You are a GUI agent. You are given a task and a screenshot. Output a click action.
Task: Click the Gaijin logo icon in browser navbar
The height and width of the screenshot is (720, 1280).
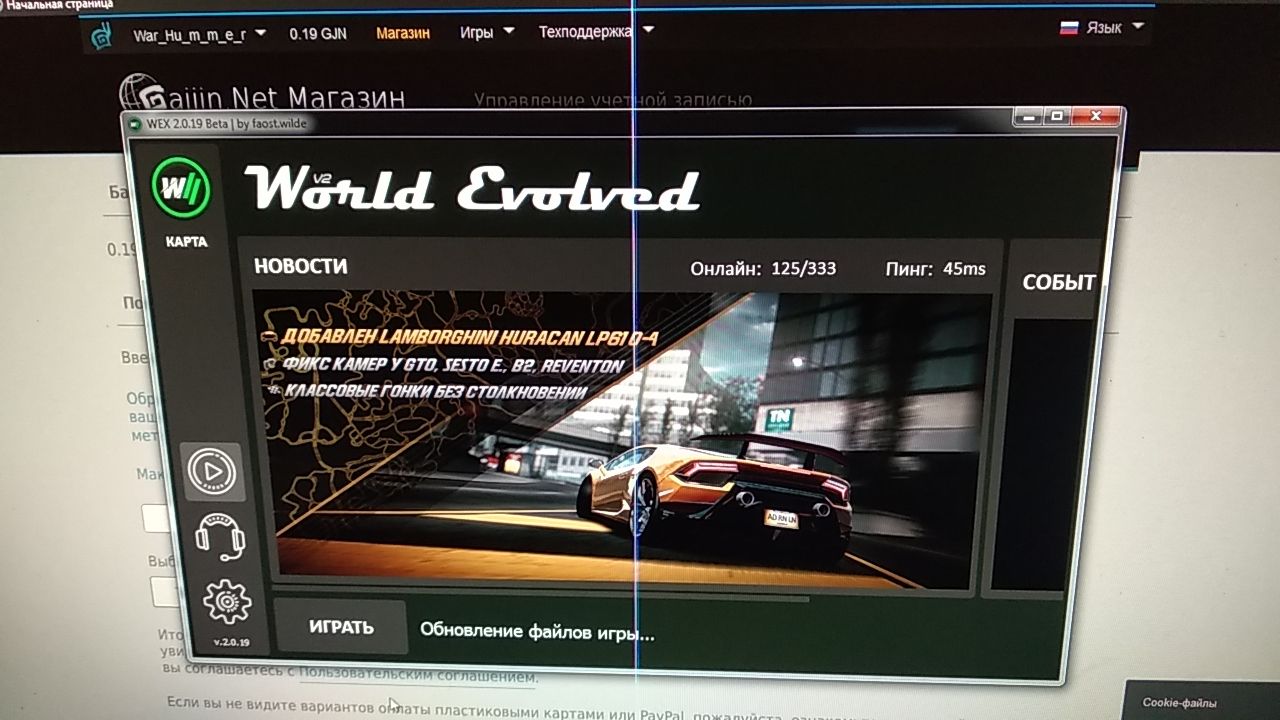tap(102, 36)
